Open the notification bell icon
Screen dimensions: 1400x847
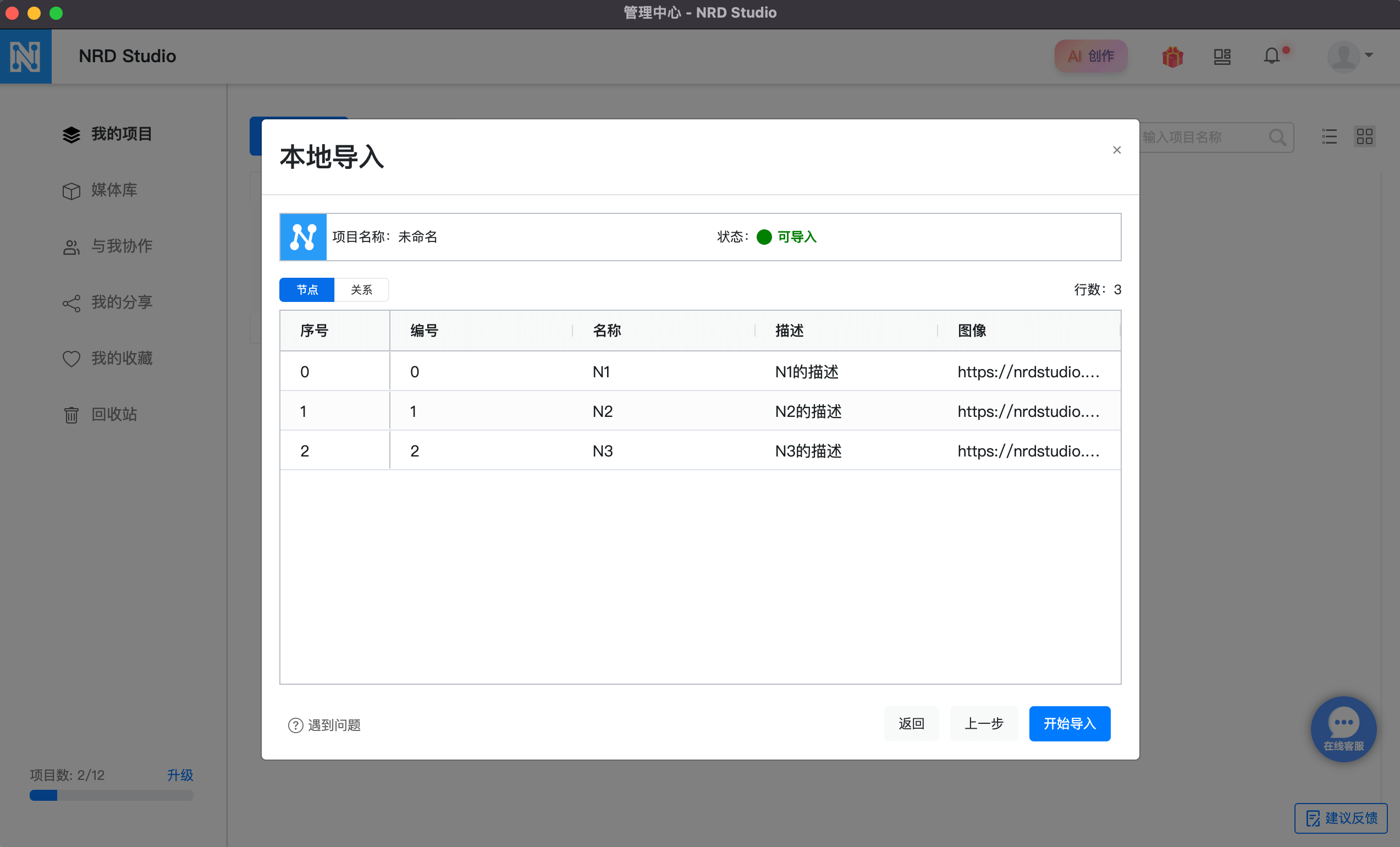[x=1271, y=56]
